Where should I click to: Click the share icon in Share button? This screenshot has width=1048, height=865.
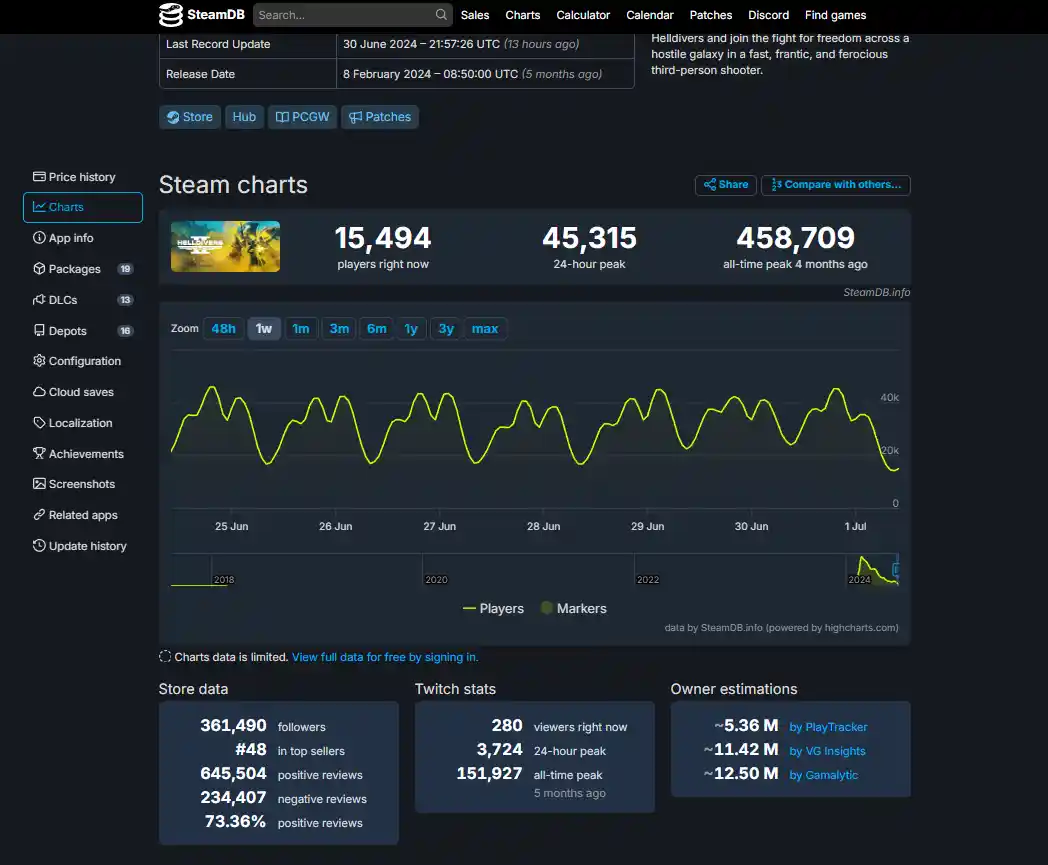(710, 184)
